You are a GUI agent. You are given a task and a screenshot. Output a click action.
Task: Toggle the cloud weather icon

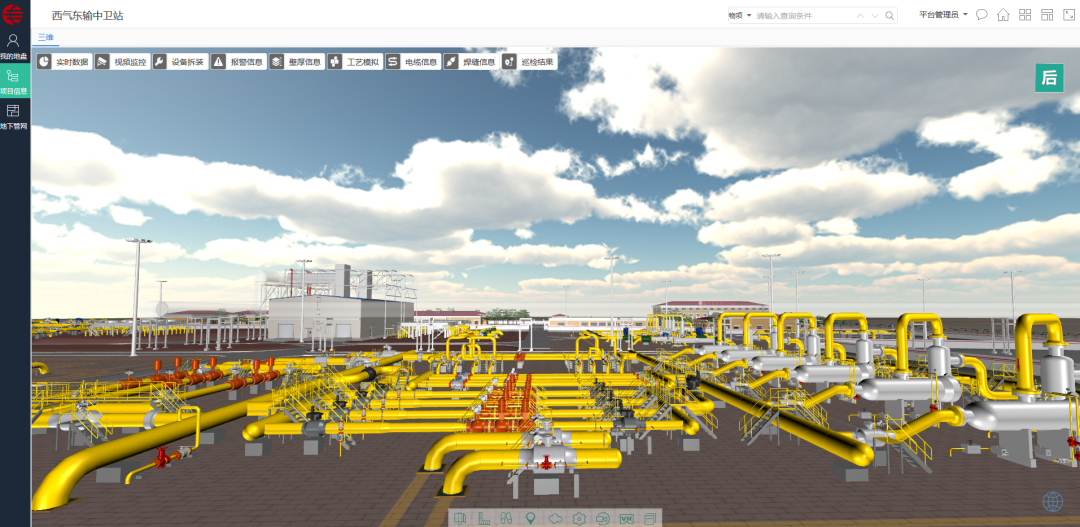555,518
